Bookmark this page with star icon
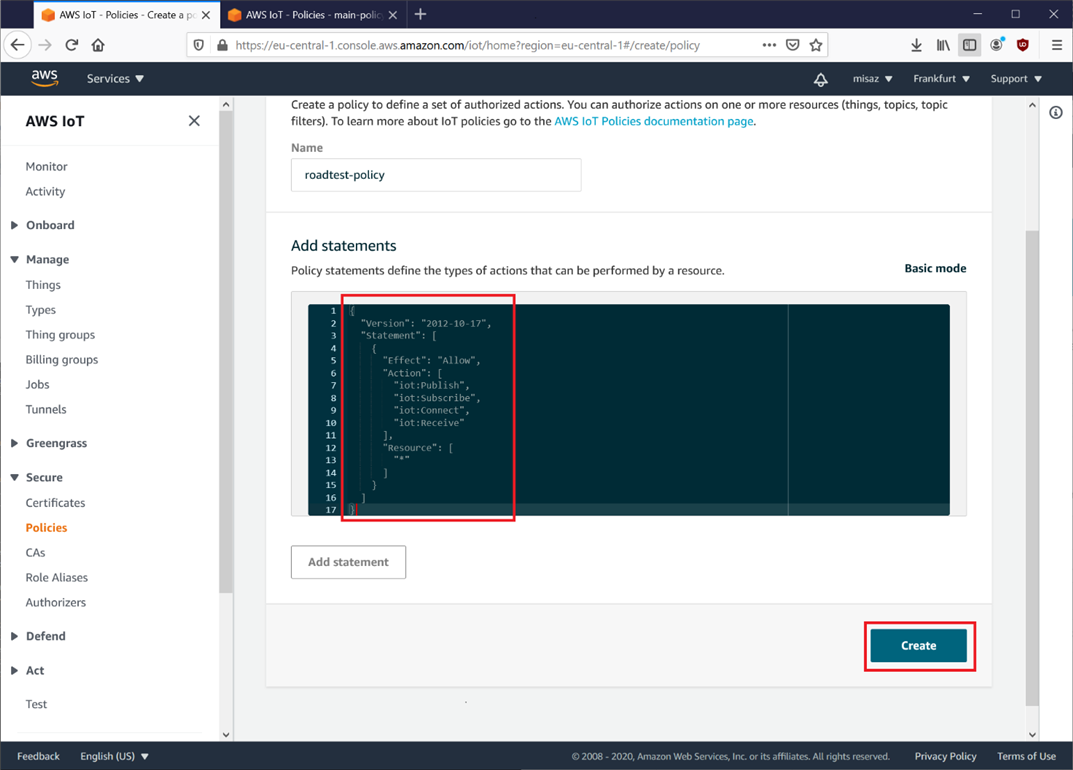Screen dimensions: 1073x770 coord(816,45)
